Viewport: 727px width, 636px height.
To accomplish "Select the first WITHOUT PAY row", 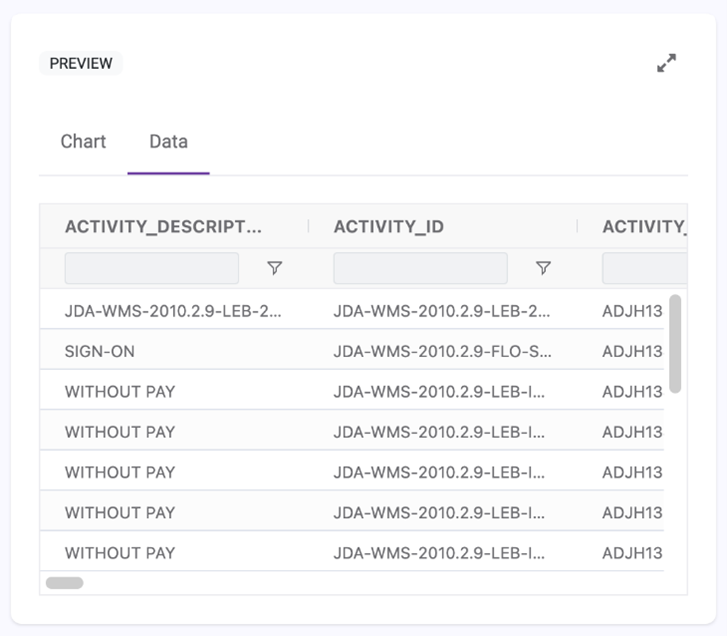I will point(352,392).
